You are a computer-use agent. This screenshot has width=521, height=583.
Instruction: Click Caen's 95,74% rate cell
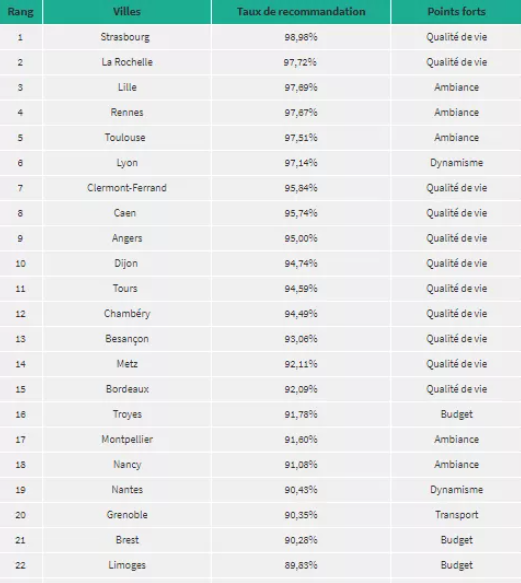pos(301,213)
